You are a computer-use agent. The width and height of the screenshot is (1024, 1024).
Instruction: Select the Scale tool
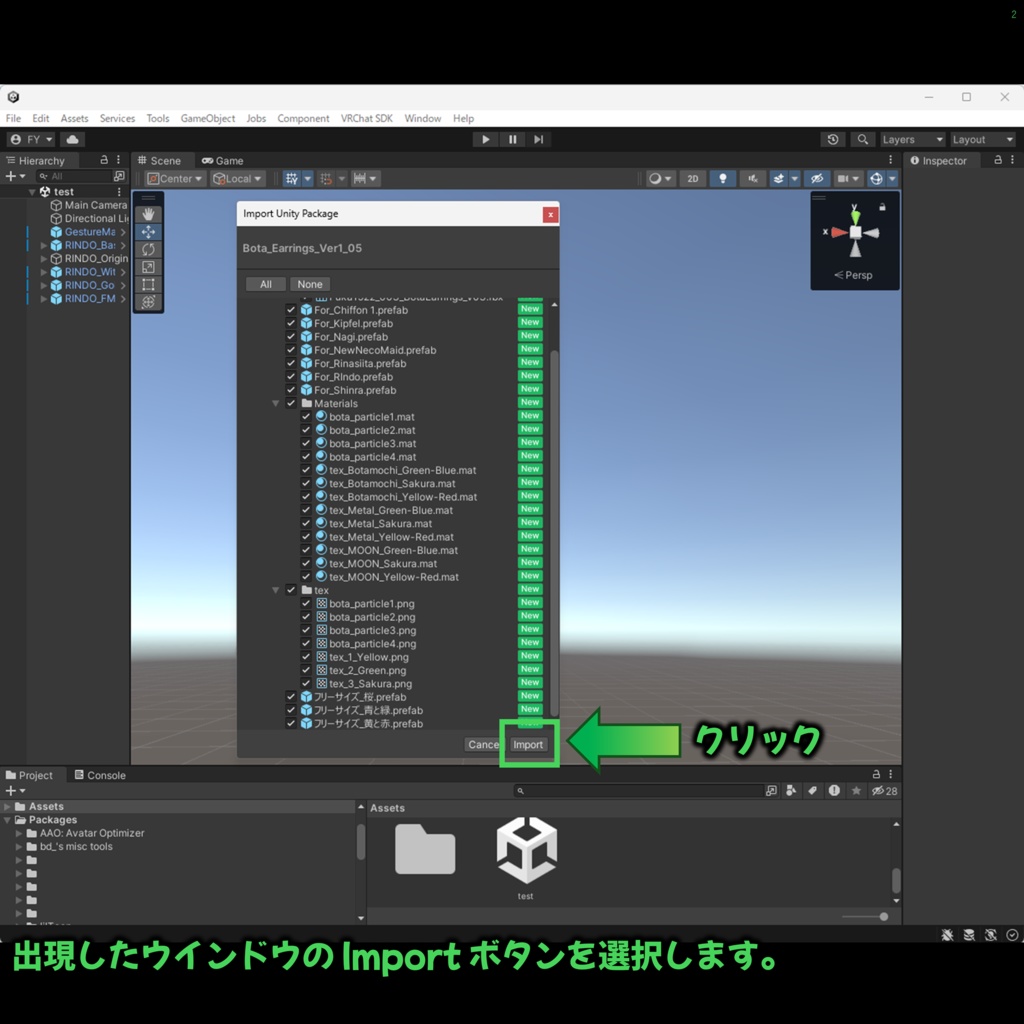tap(148, 267)
